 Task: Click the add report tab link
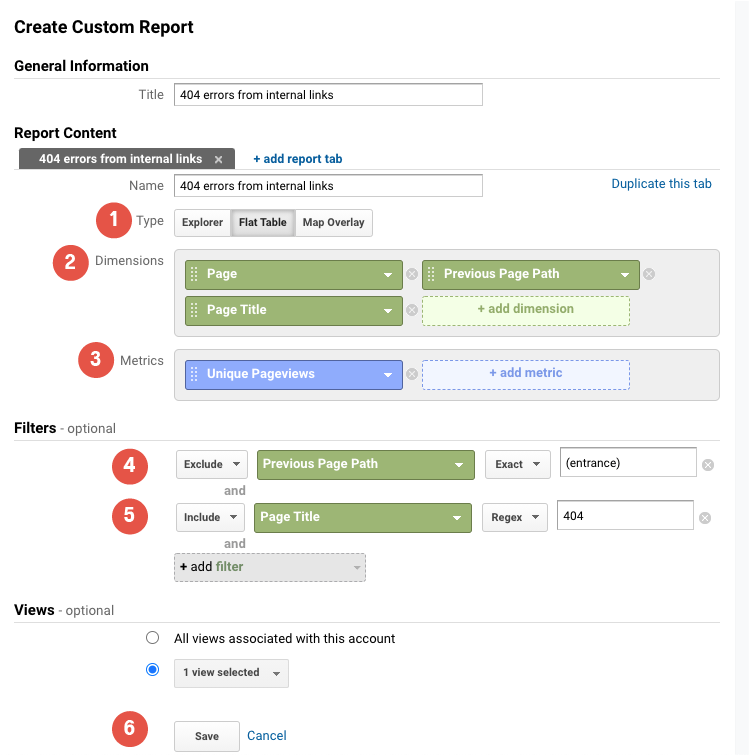[297, 159]
